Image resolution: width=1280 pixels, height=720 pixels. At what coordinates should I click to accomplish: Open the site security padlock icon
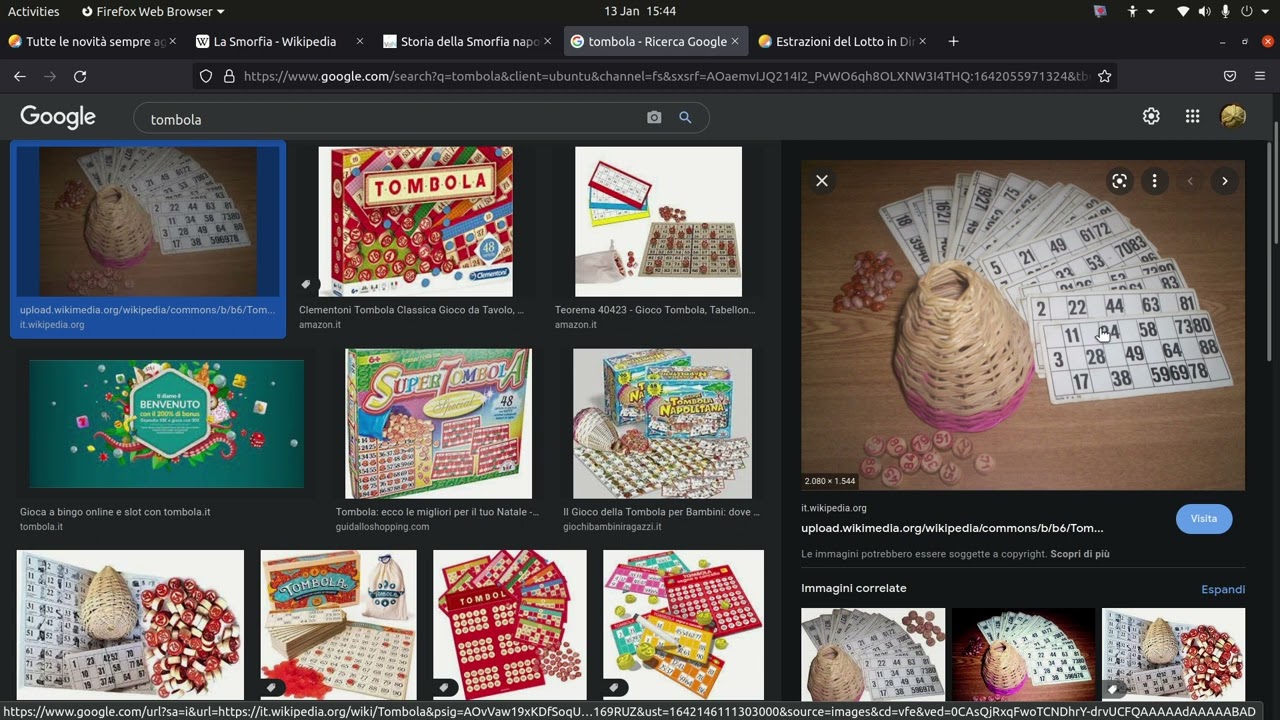point(229,76)
